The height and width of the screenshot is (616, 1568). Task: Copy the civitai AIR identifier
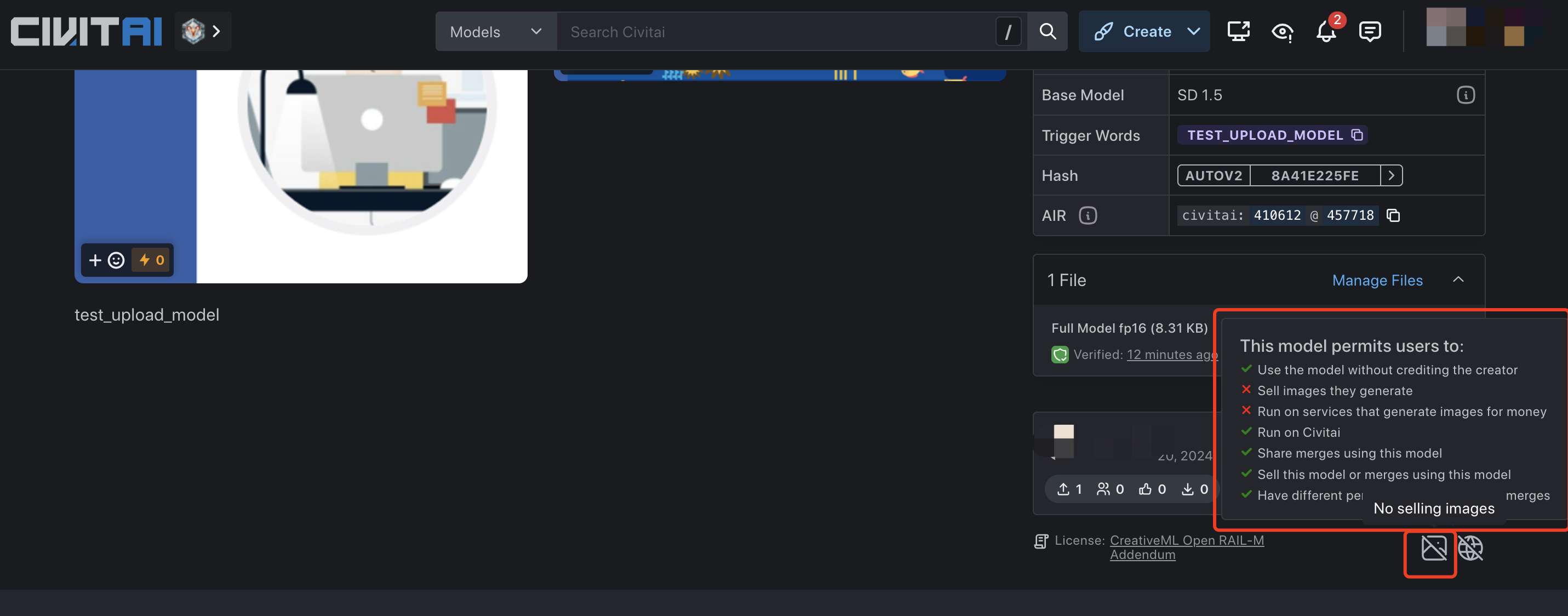(1393, 215)
